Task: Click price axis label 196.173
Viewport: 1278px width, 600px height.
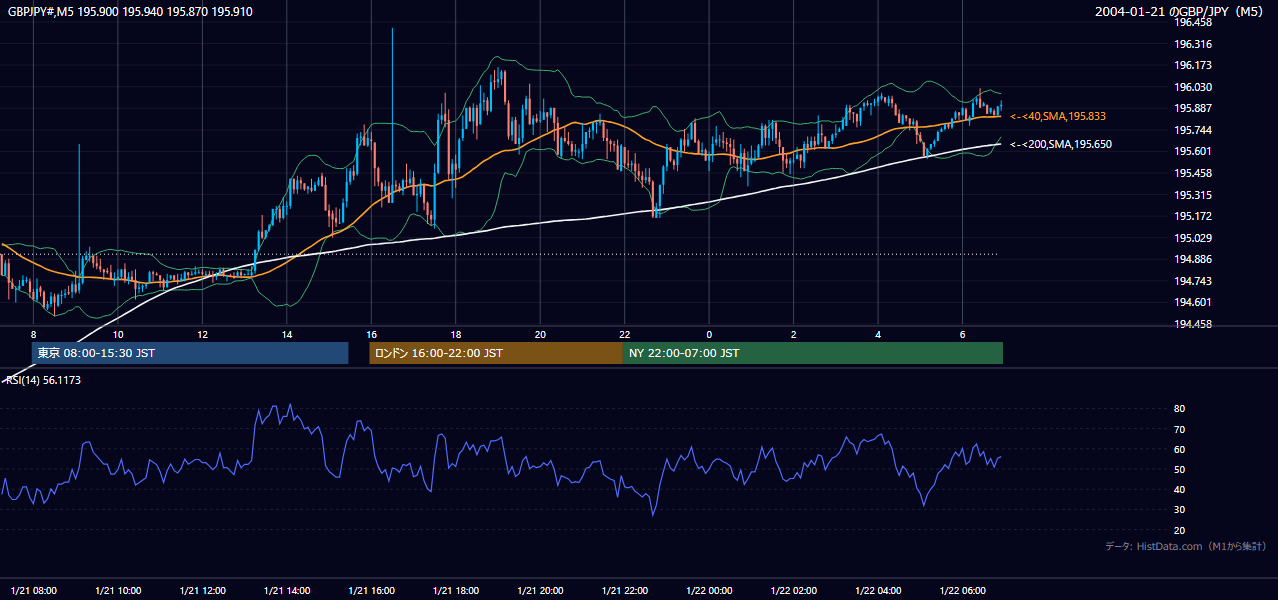Action: 1192,65
